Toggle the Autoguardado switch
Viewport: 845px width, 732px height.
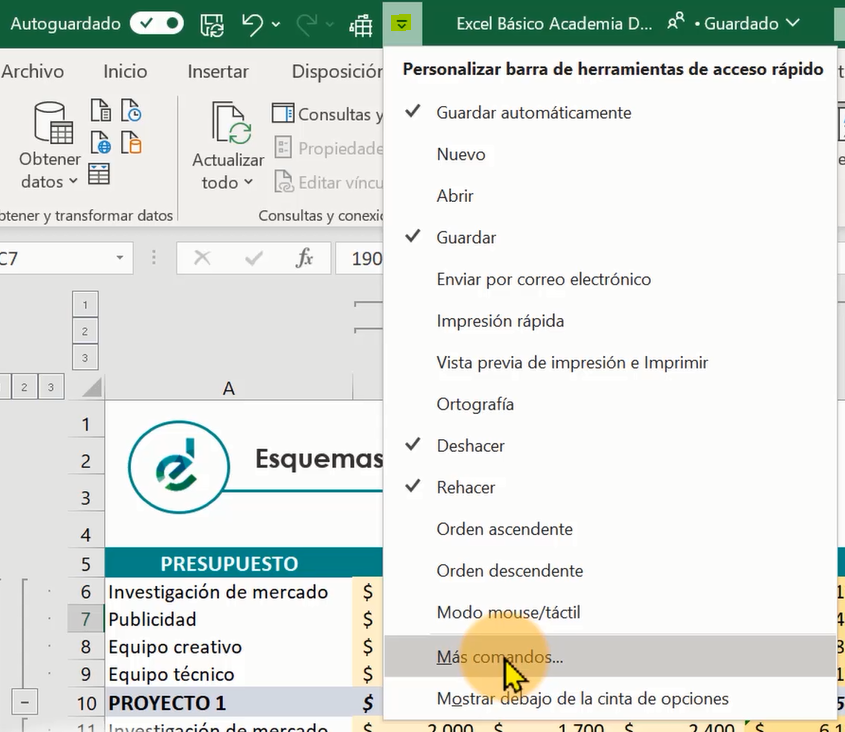(156, 24)
